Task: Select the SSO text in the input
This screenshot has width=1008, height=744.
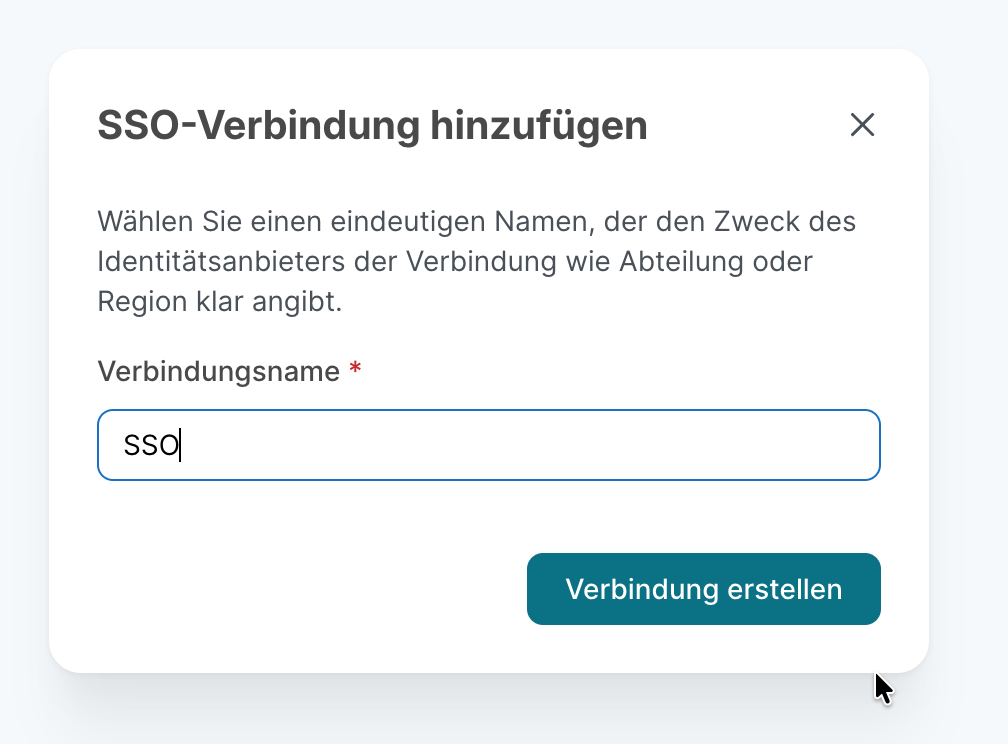Action: [x=150, y=444]
